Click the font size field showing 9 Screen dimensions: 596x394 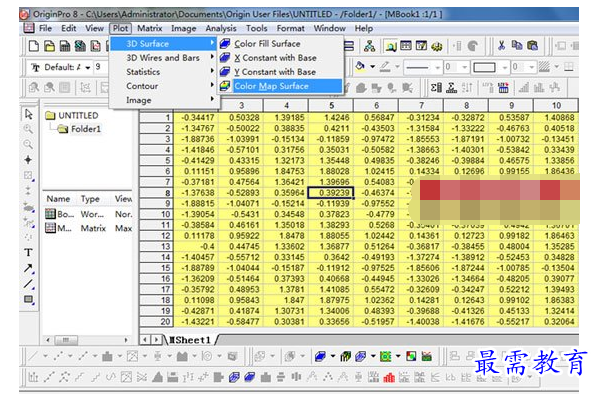[x=101, y=67]
